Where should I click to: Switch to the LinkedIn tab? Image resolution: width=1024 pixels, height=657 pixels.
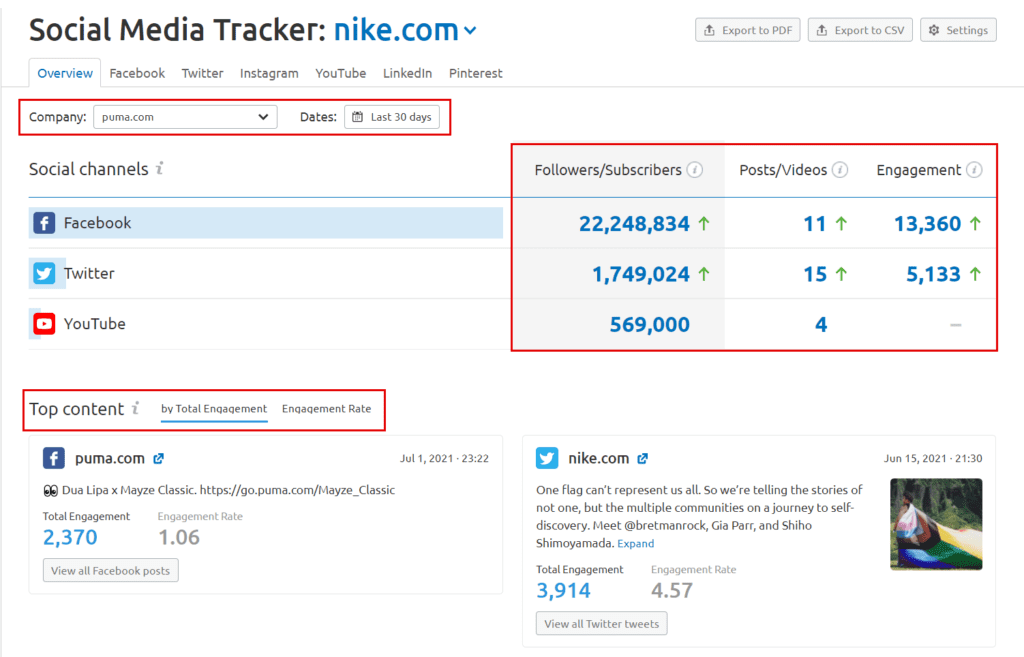(408, 73)
